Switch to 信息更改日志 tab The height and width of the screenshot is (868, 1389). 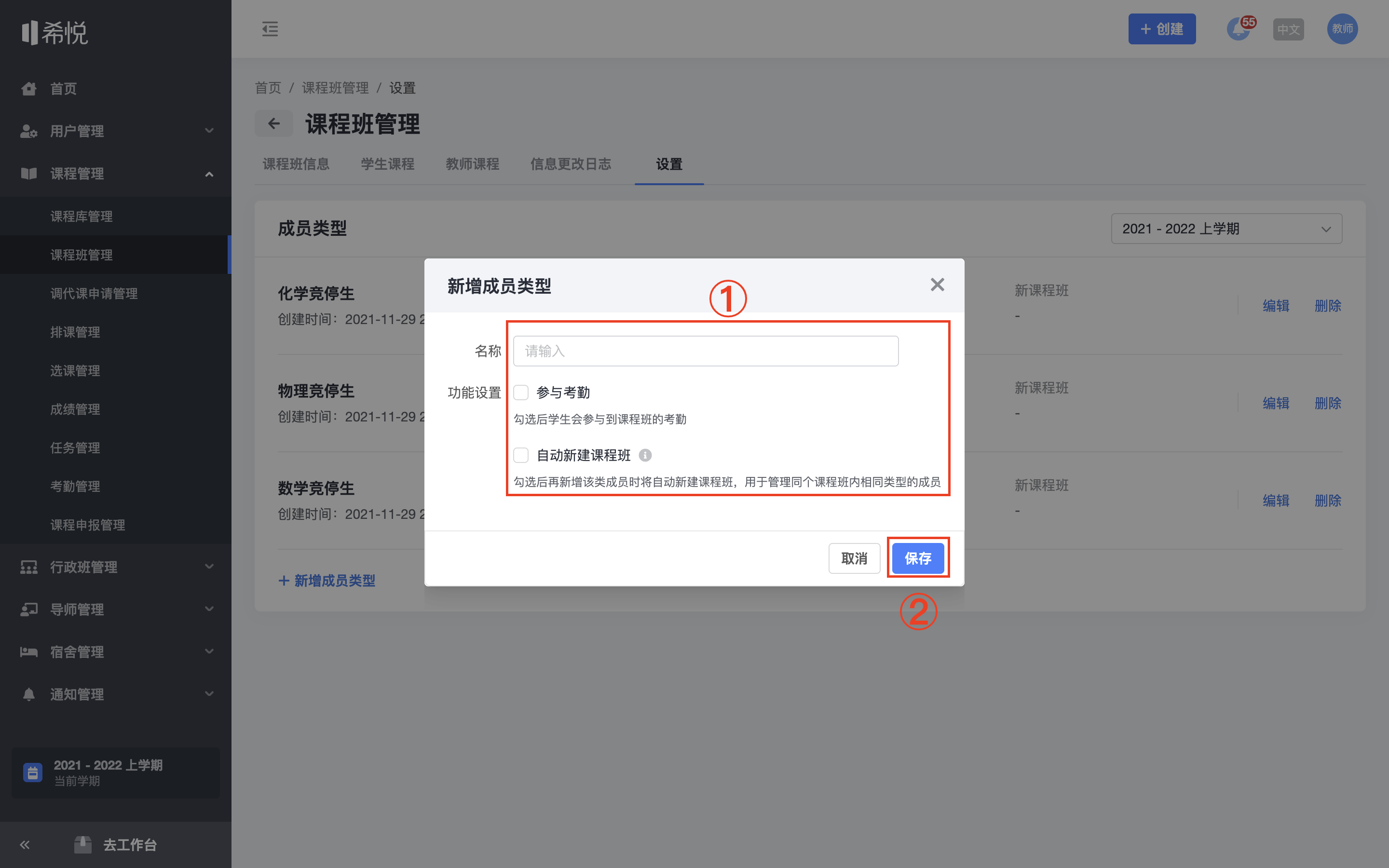click(571, 164)
